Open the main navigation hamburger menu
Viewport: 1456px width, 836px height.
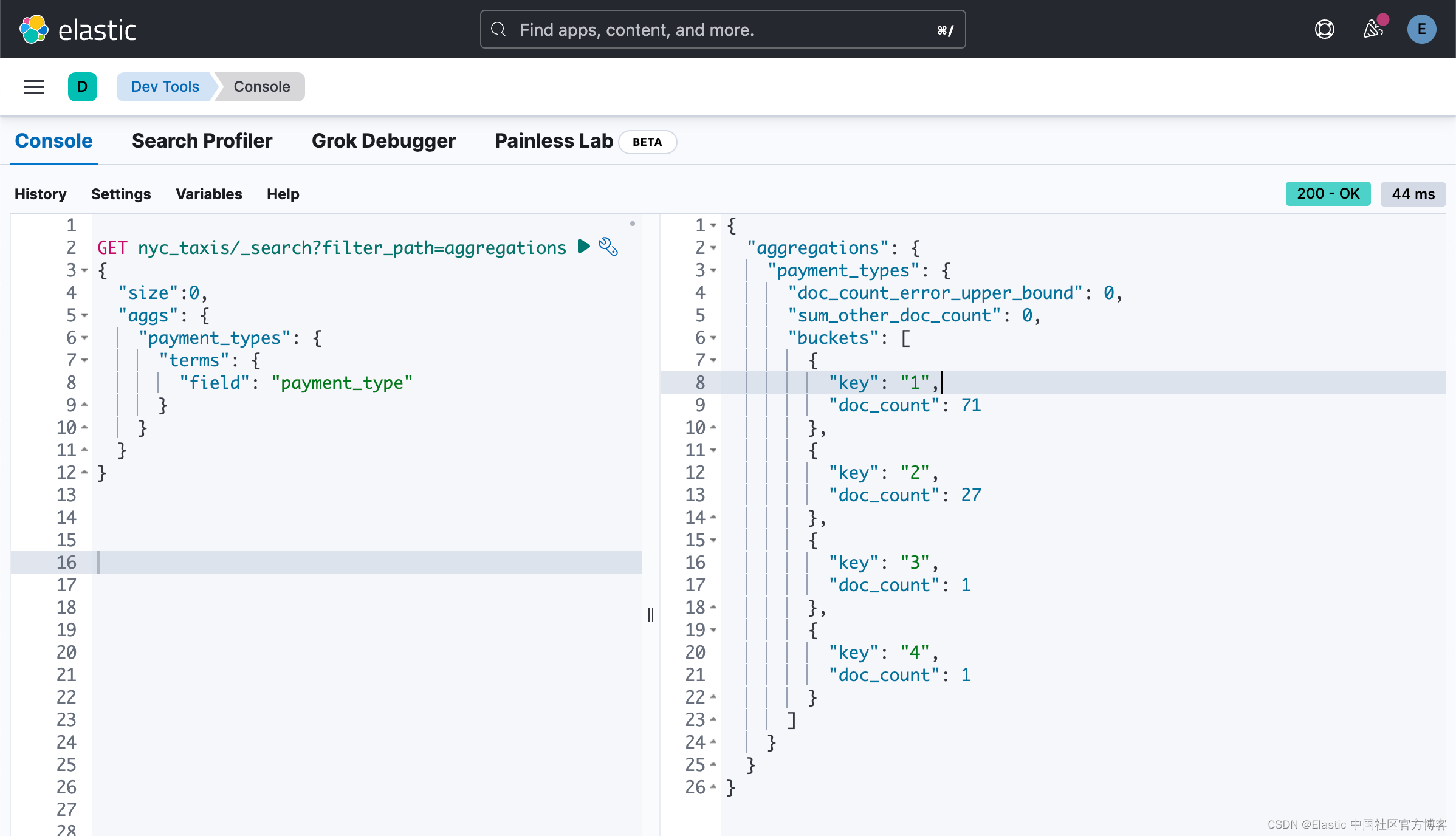tap(34, 87)
